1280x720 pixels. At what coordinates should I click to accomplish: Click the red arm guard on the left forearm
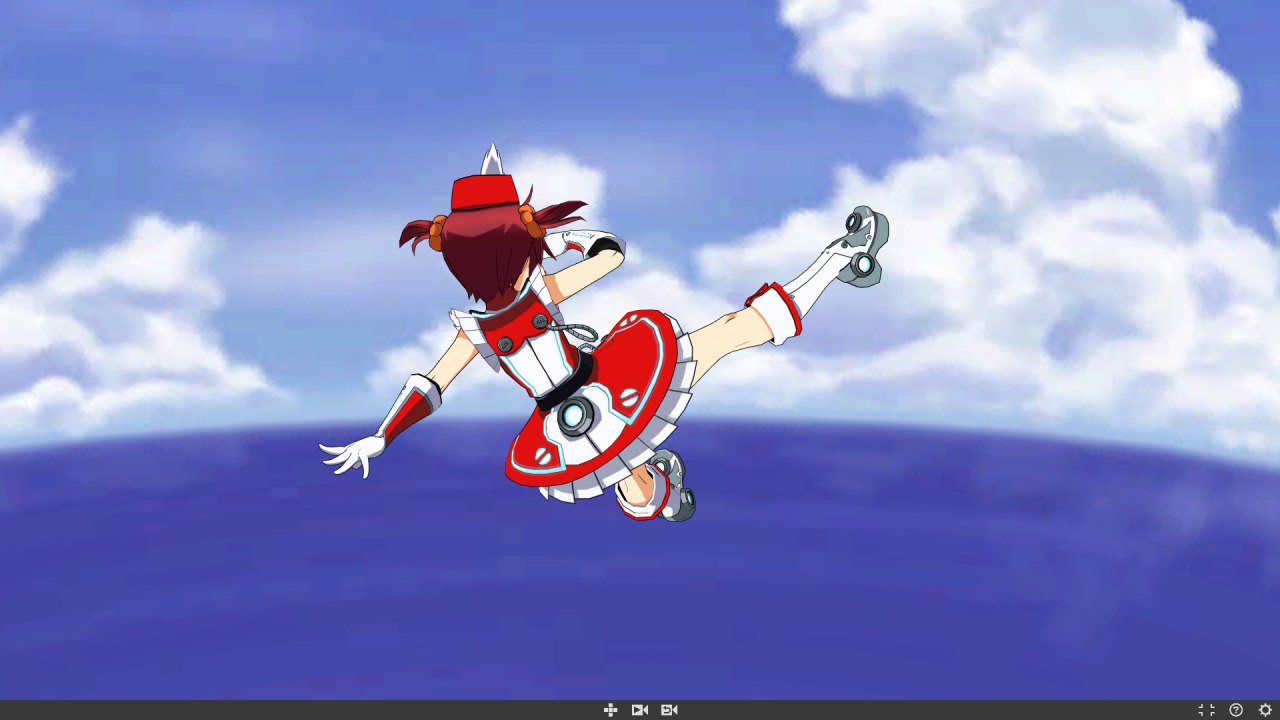(x=410, y=410)
